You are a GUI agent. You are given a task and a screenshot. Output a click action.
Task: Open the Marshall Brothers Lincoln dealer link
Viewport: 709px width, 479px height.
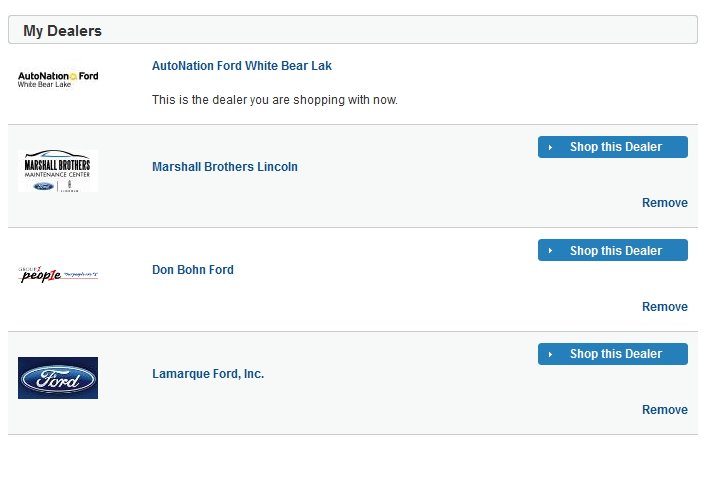225,167
